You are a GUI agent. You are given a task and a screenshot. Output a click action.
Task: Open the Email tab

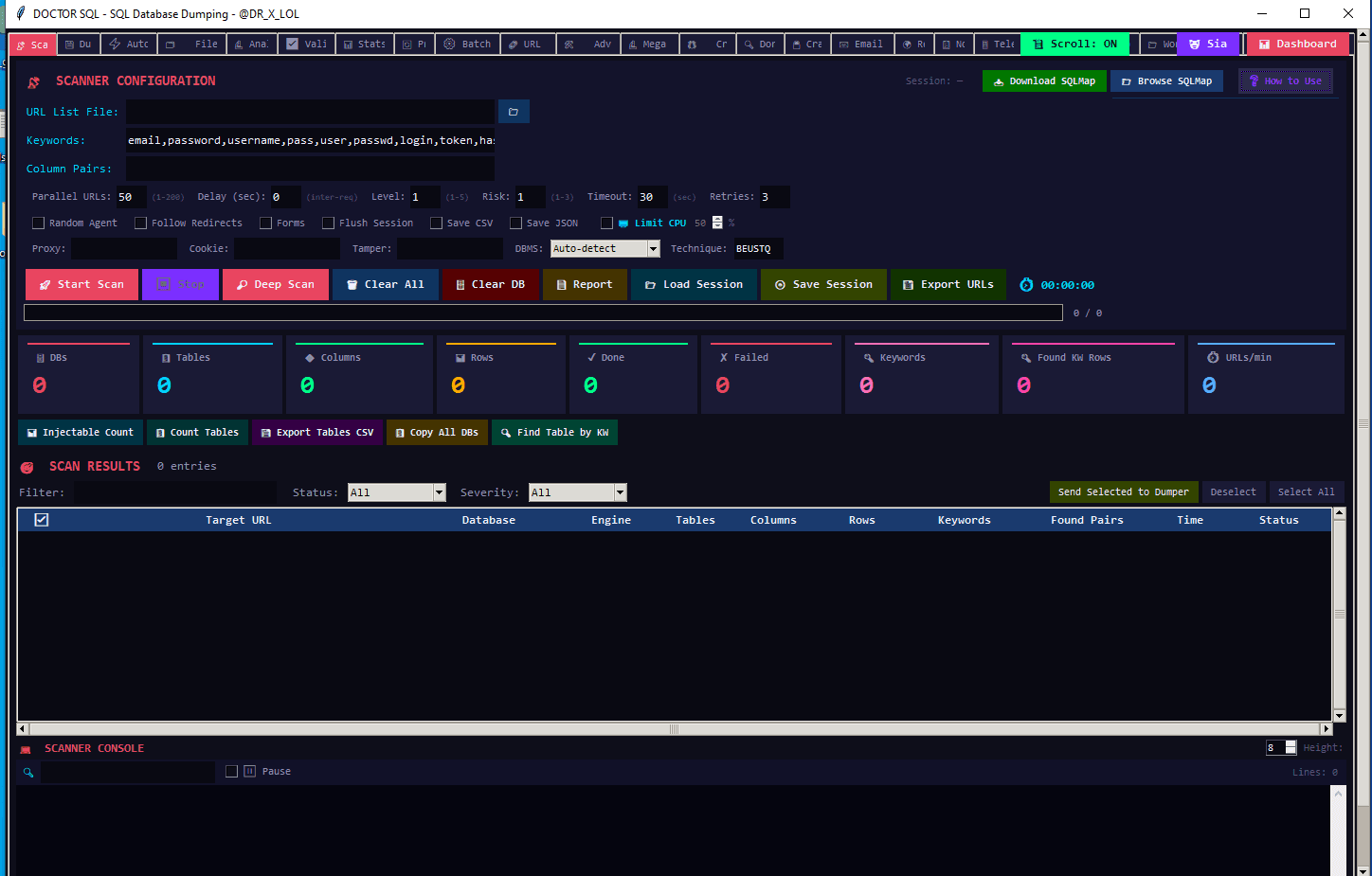pos(860,45)
